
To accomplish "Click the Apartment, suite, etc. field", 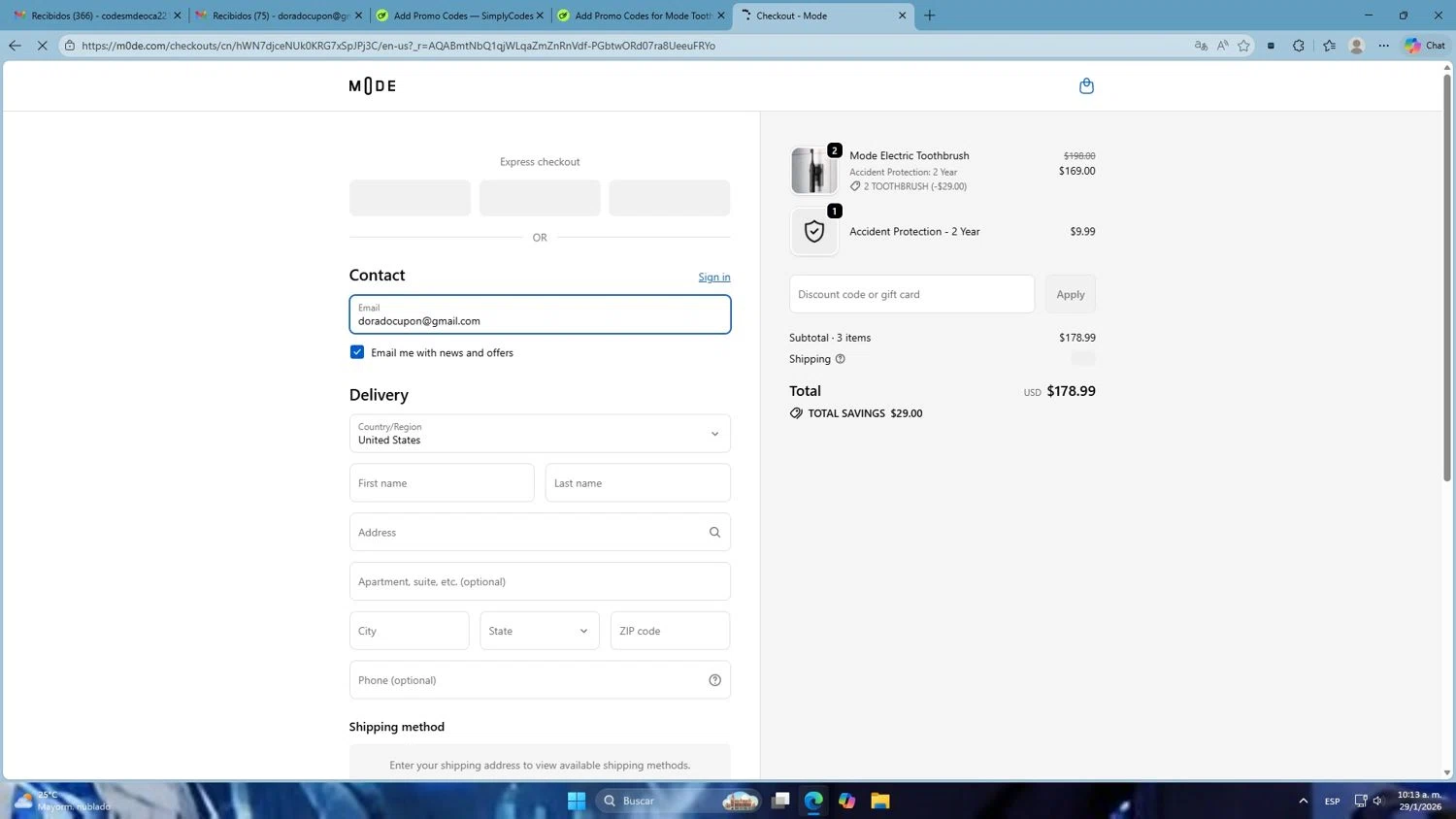I will click(x=540, y=581).
